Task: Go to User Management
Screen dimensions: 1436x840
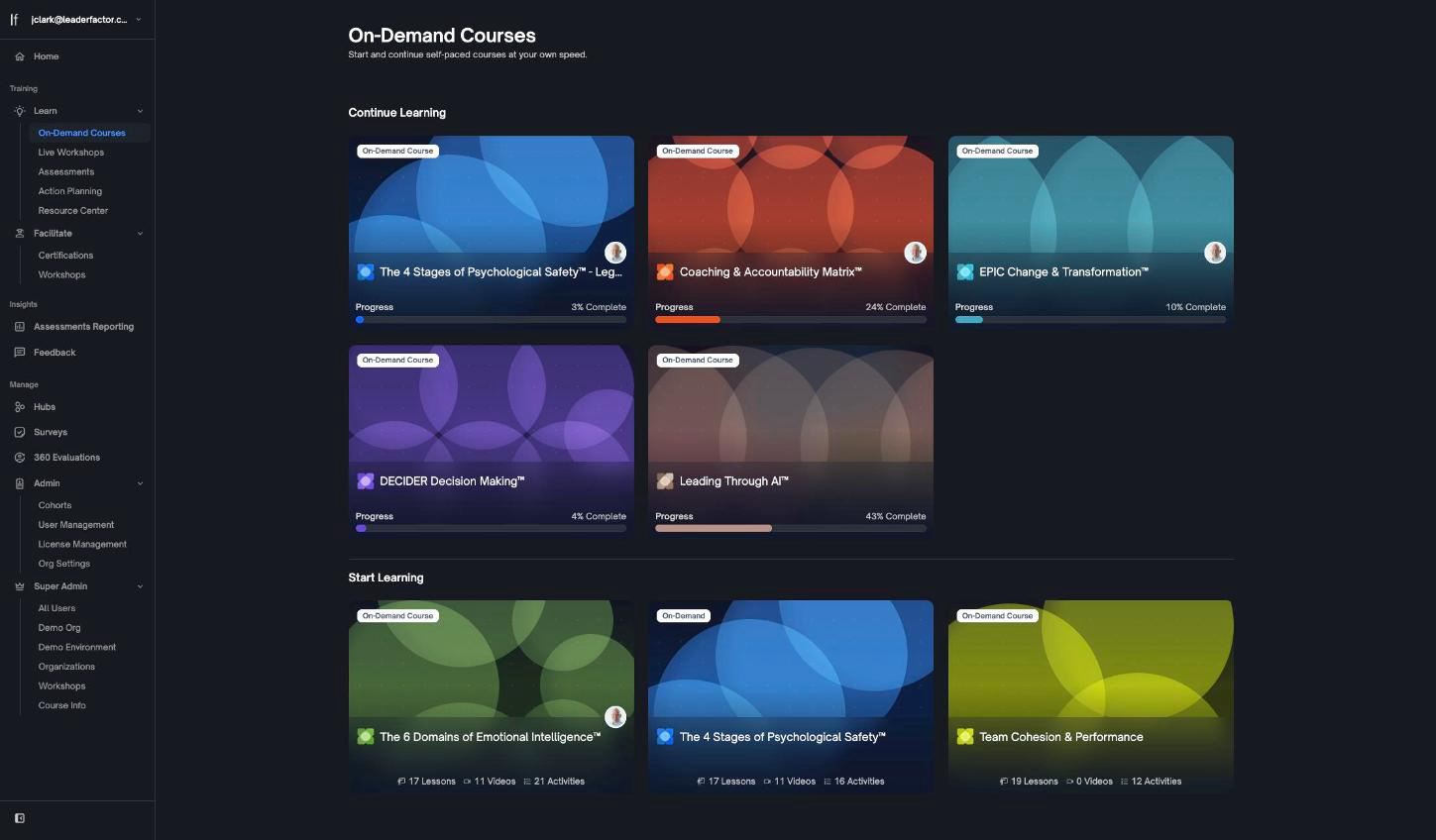Action: pos(76,525)
